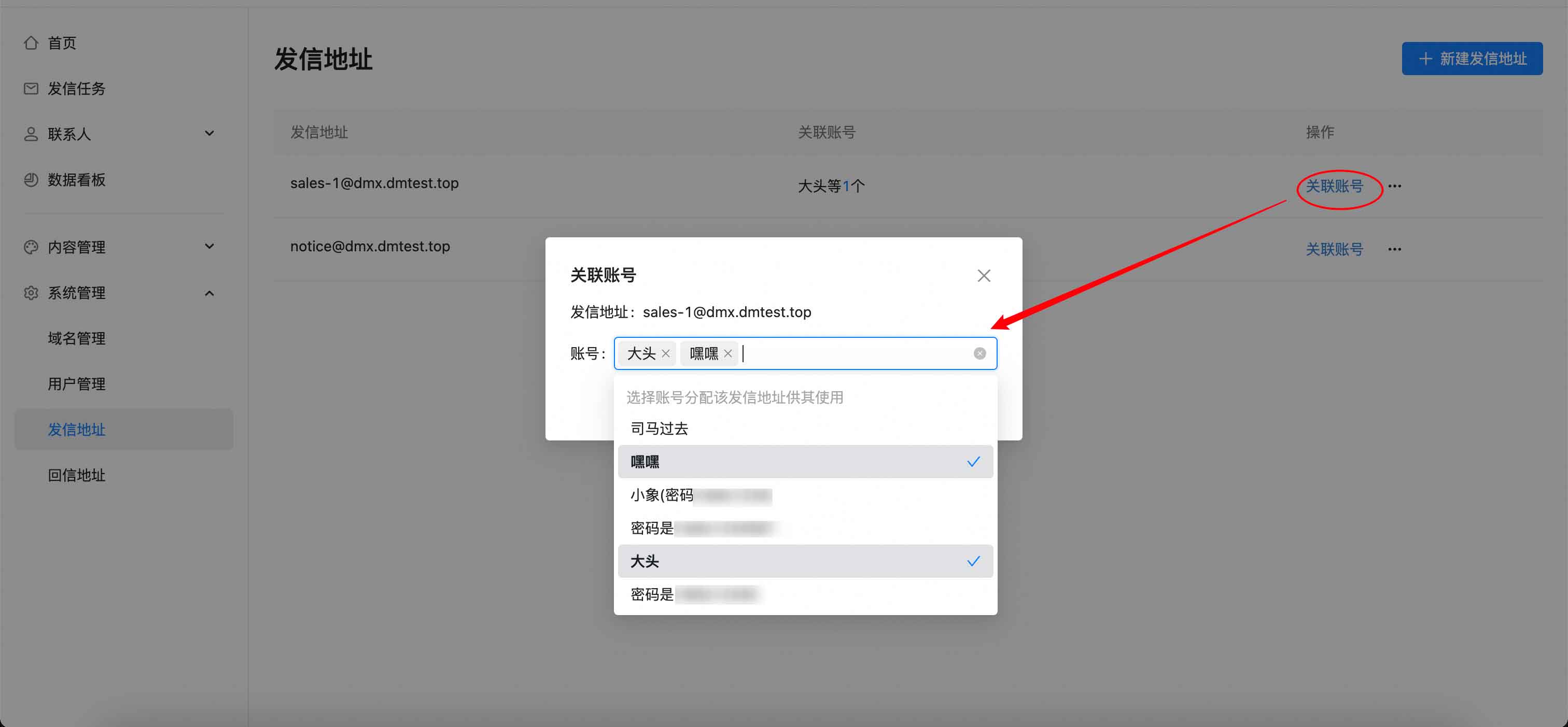
Task: Click the envelope icon for 发信任务
Action: 31,89
